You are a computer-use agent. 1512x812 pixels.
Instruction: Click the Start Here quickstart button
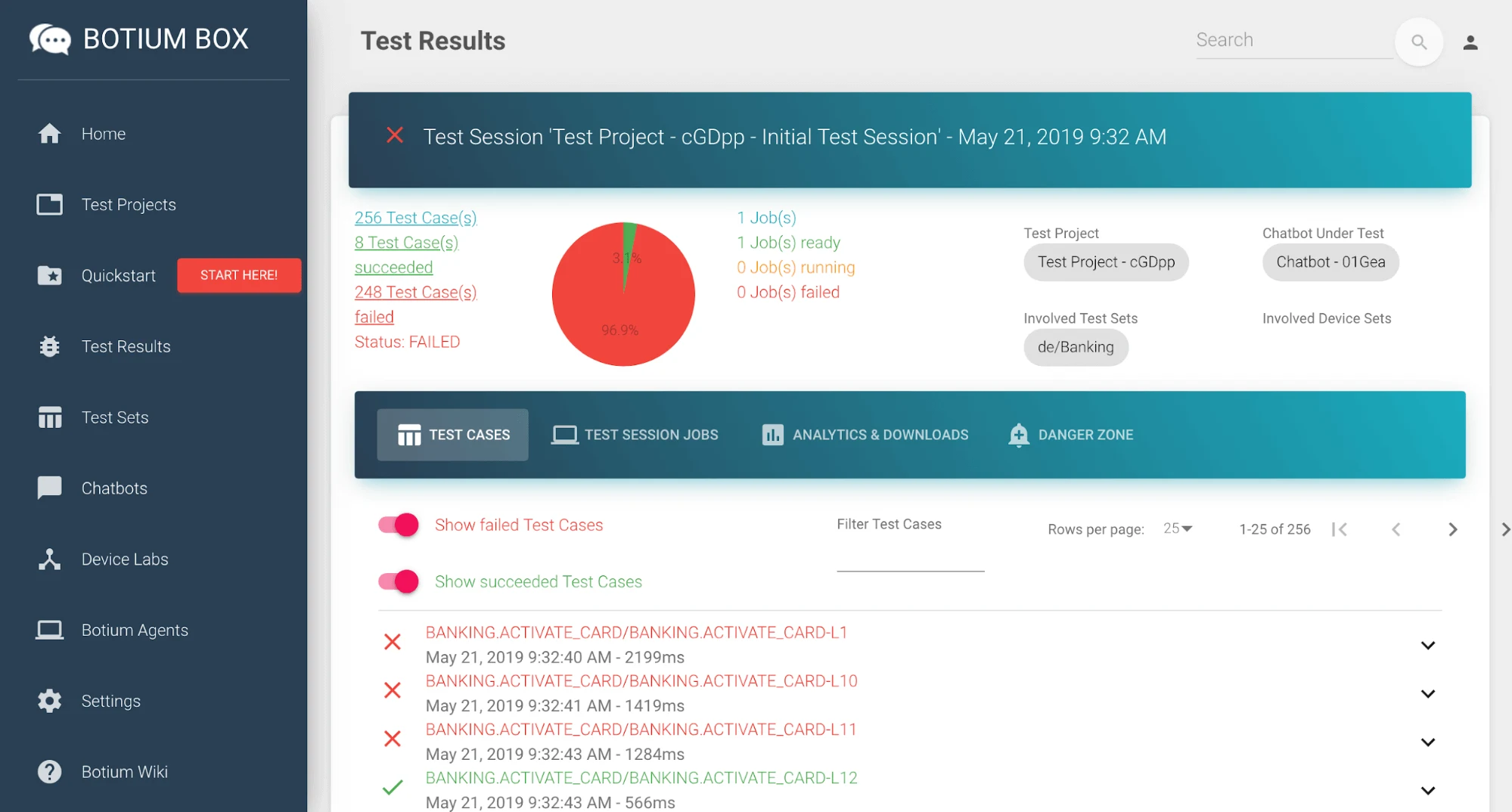(239, 274)
